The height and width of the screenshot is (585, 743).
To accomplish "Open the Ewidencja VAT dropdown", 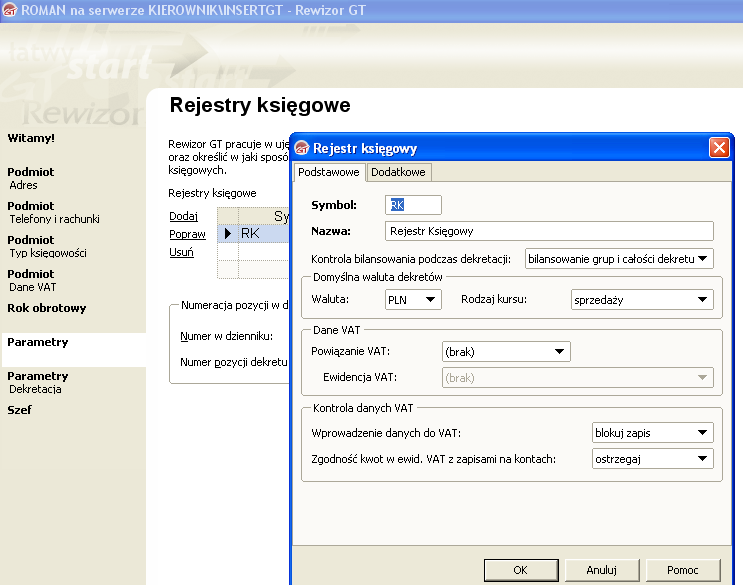I will click(578, 378).
